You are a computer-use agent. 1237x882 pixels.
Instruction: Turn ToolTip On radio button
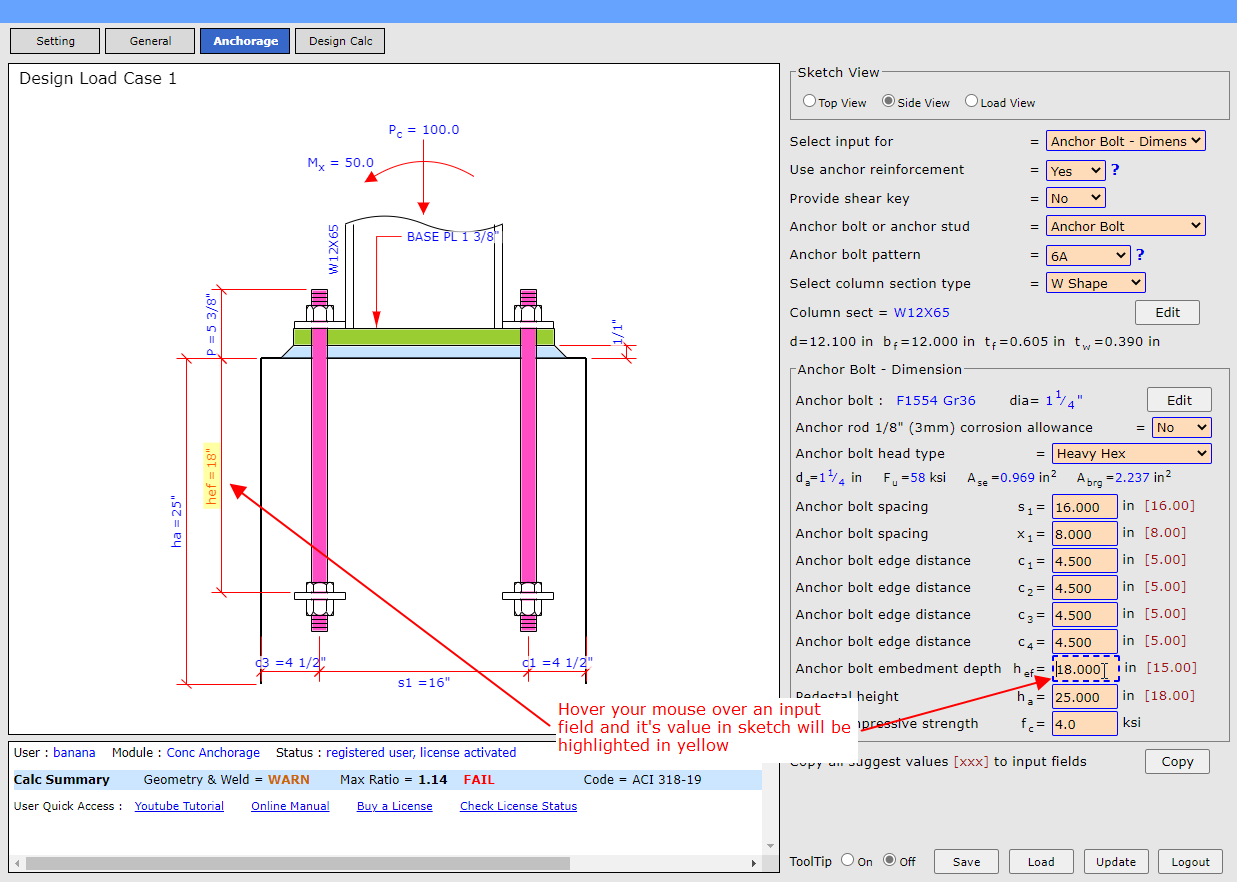(x=847, y=860)
